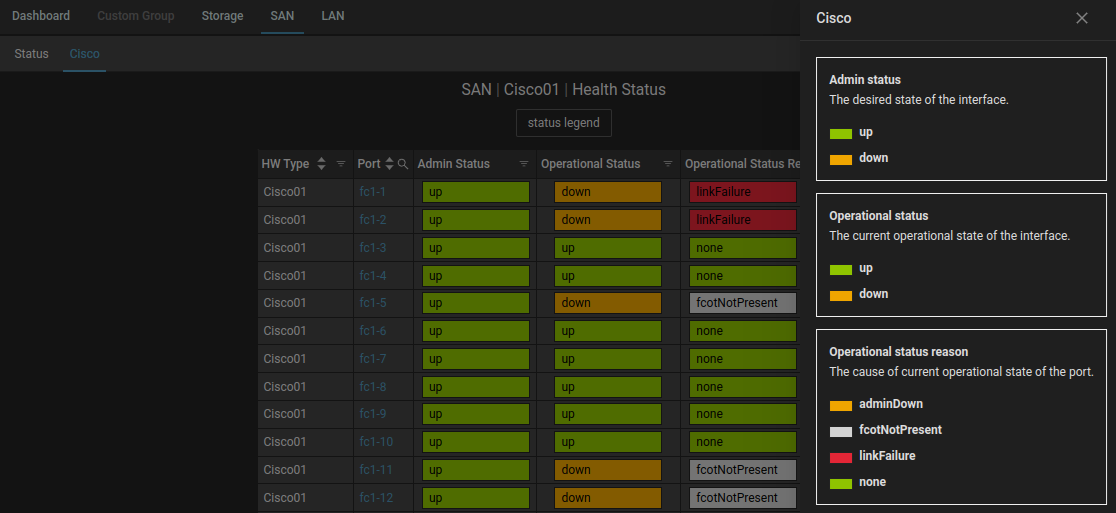Click the fc1-1 linkFailure status cell

tap(741, 192)
